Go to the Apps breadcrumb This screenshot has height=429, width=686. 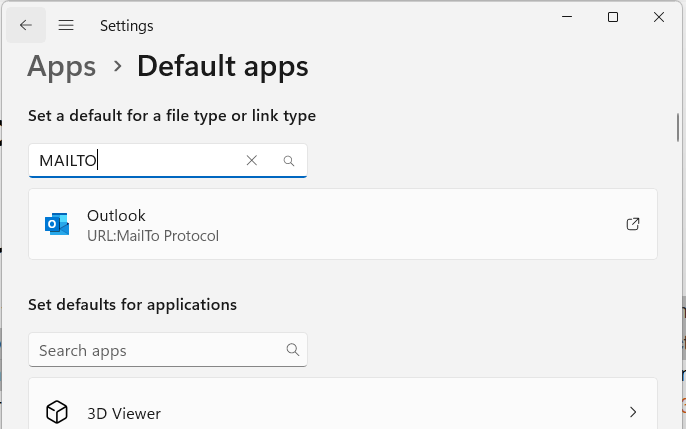pos(62,67)
